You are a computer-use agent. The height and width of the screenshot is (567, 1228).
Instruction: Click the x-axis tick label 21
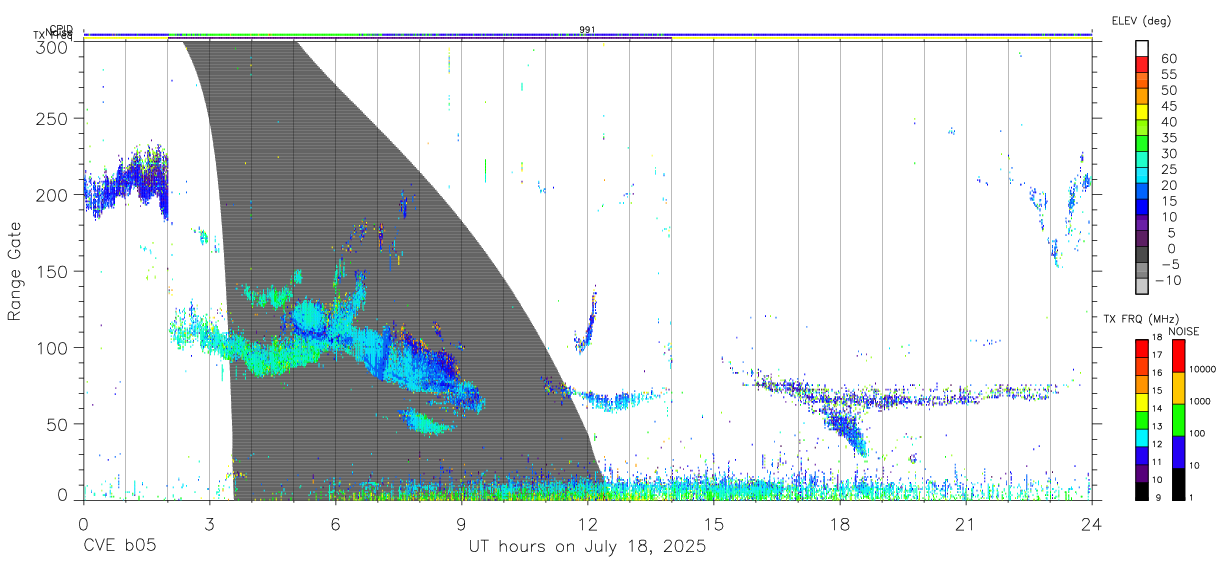(x=966, y=524)
